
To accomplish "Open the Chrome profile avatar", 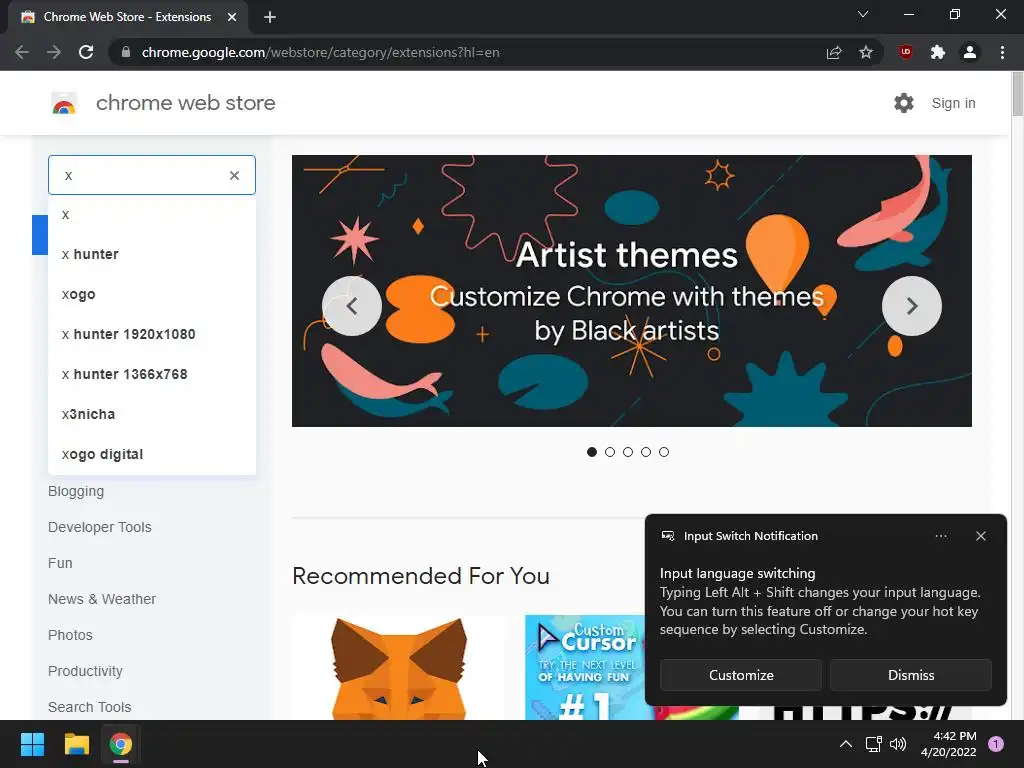I will click(x=970, y=52).
